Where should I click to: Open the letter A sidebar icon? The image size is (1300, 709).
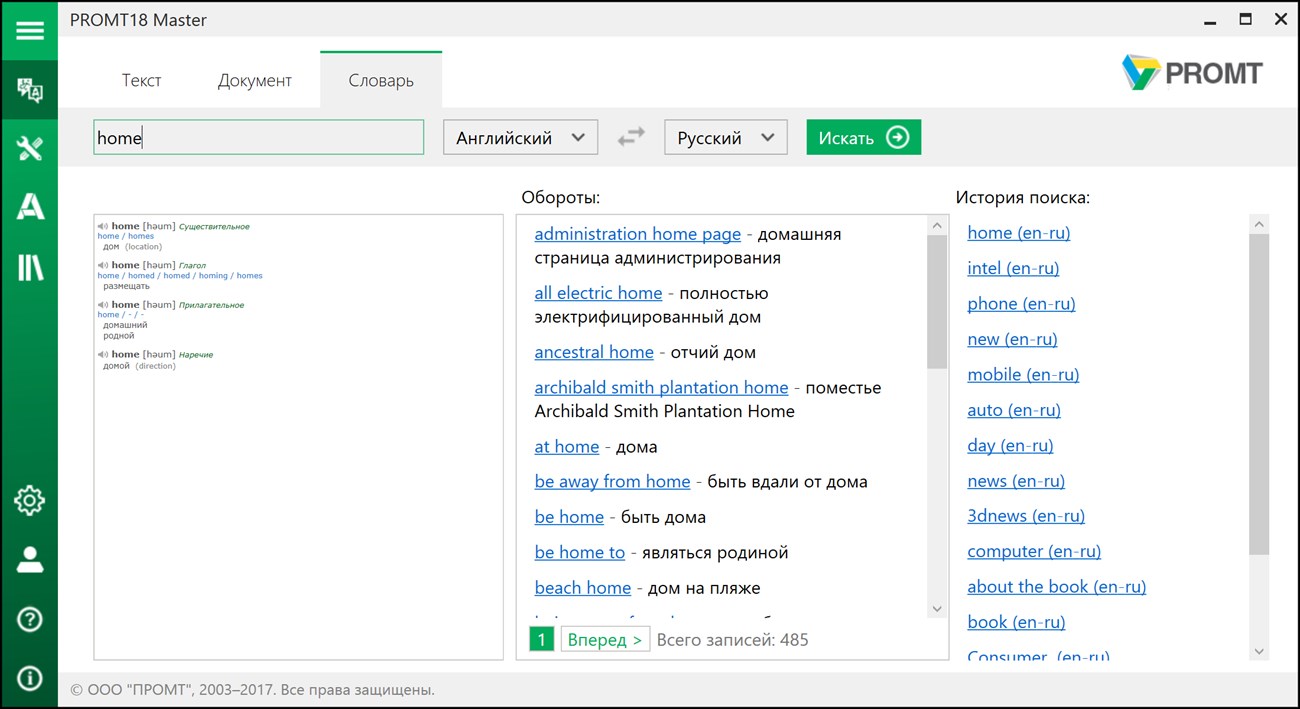pyautogui.click(x=30, y=207)
